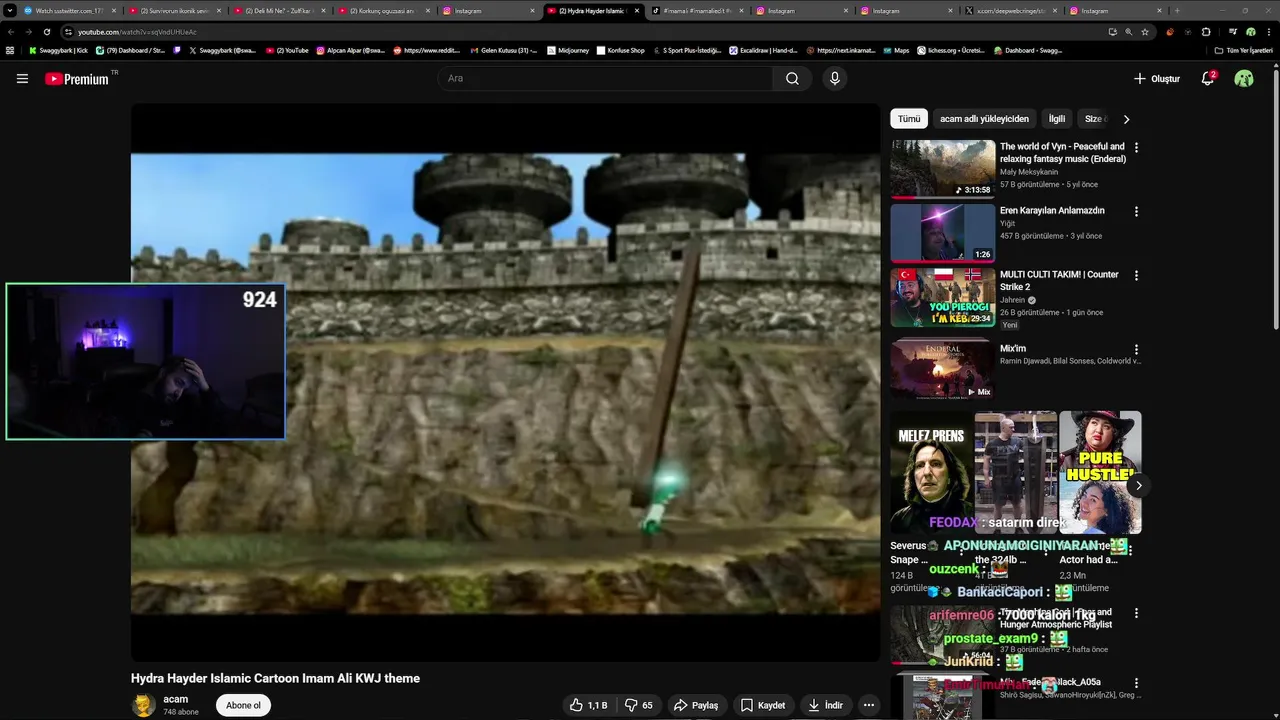Open Twitch bookmark icon

tap(177, 50)
